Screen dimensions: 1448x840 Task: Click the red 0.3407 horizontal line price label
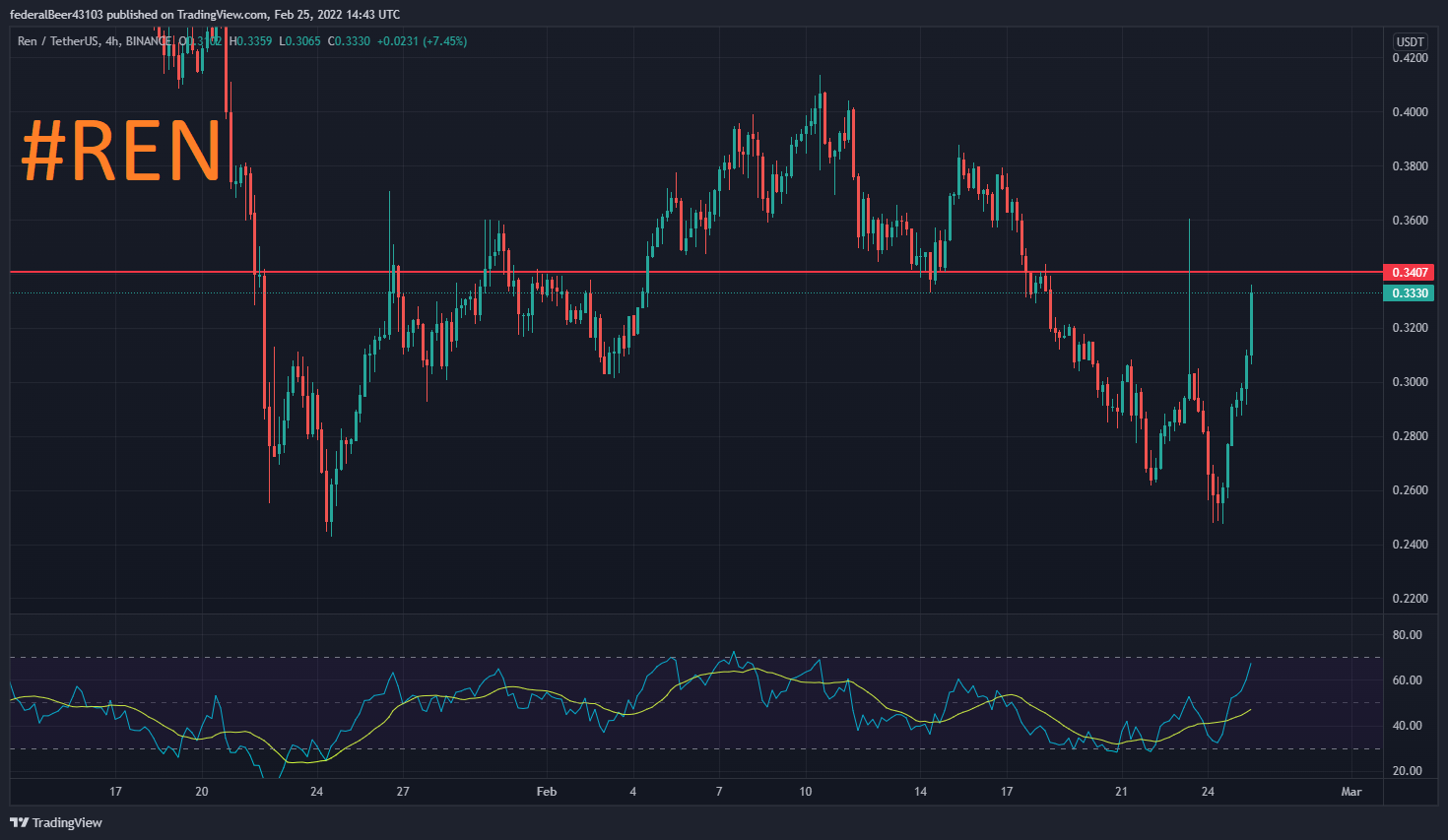click(1409, 272)
